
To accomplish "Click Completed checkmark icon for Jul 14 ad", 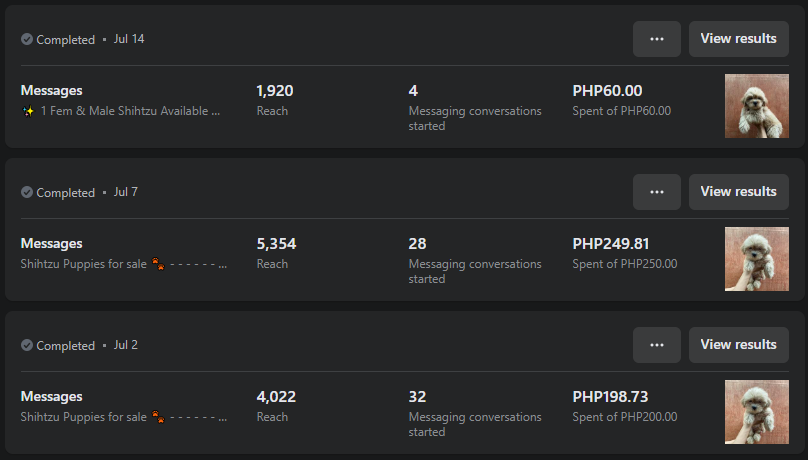I will (x=27, y=40).
